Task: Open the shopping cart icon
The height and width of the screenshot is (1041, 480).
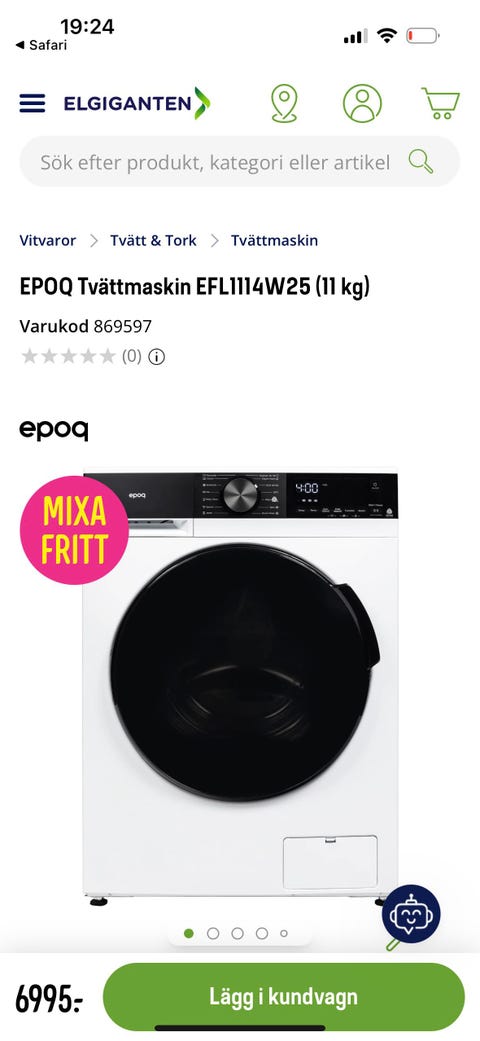Action: [x=441, y=103]
